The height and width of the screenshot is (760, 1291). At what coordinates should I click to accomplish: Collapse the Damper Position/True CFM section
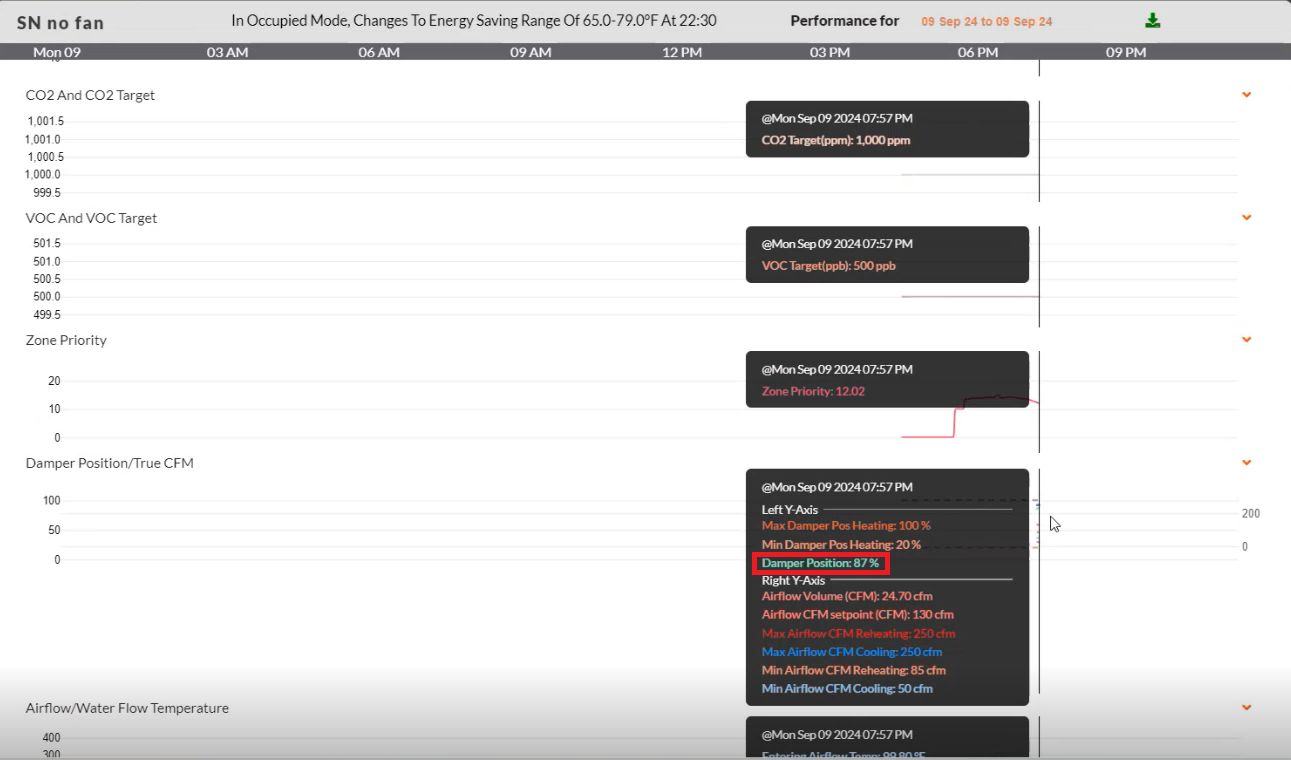pos(1246,462)
